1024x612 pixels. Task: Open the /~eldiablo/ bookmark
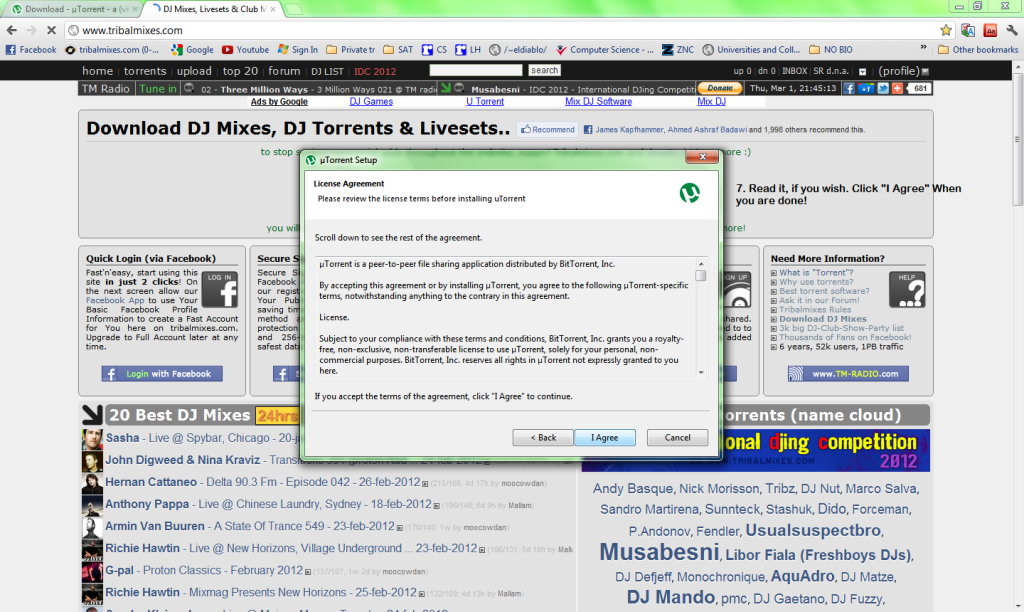click(518, 50)
